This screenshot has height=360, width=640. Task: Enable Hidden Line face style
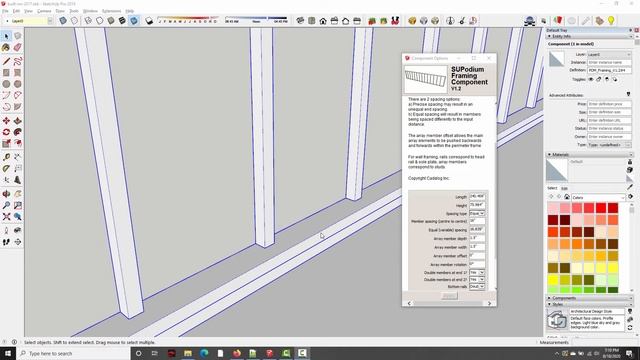(100, 21)
